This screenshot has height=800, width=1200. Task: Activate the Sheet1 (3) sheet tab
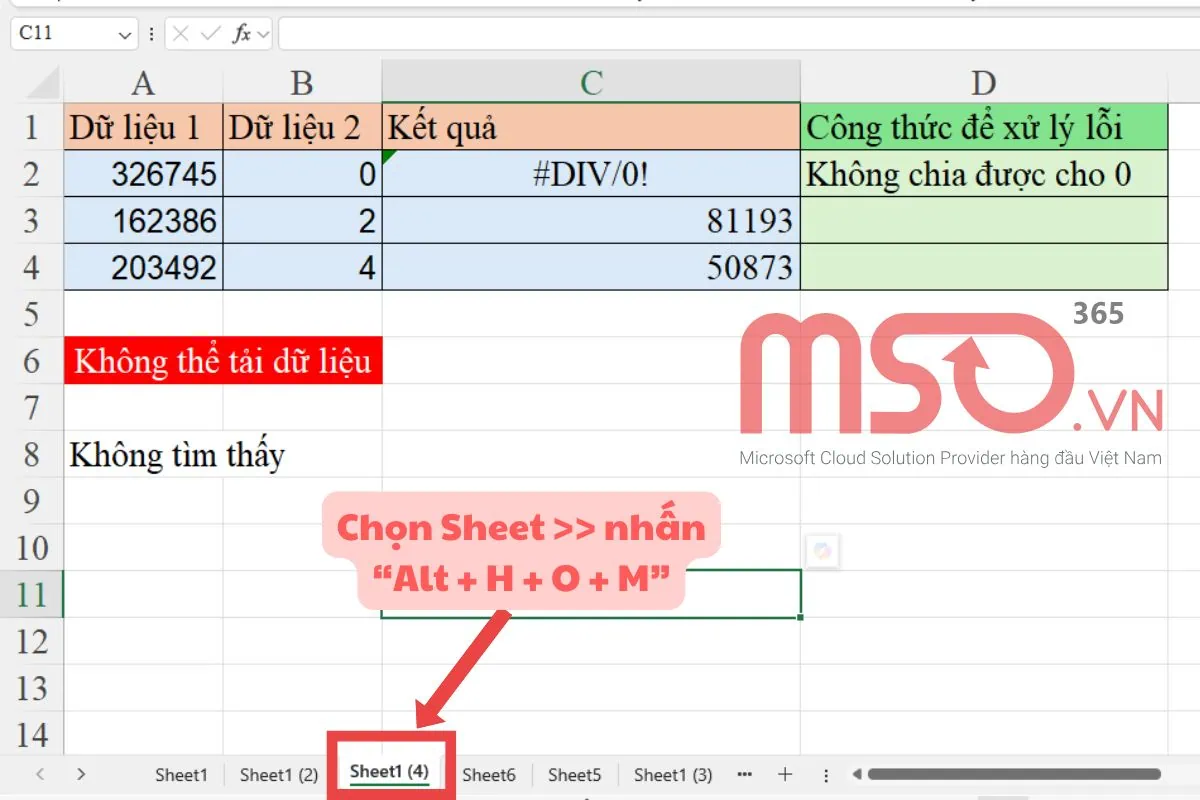click(672, 774)
